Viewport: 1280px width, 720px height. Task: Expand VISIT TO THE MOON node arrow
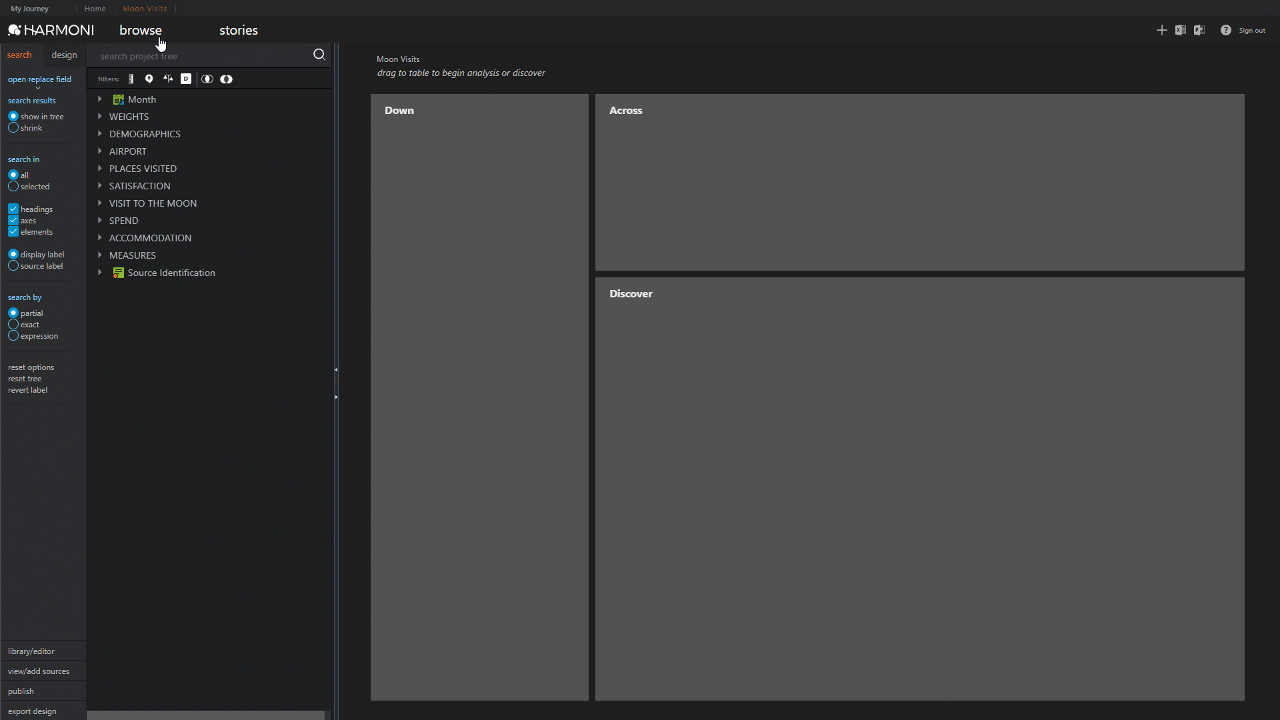pyautogui.click(x=100, y=203)
